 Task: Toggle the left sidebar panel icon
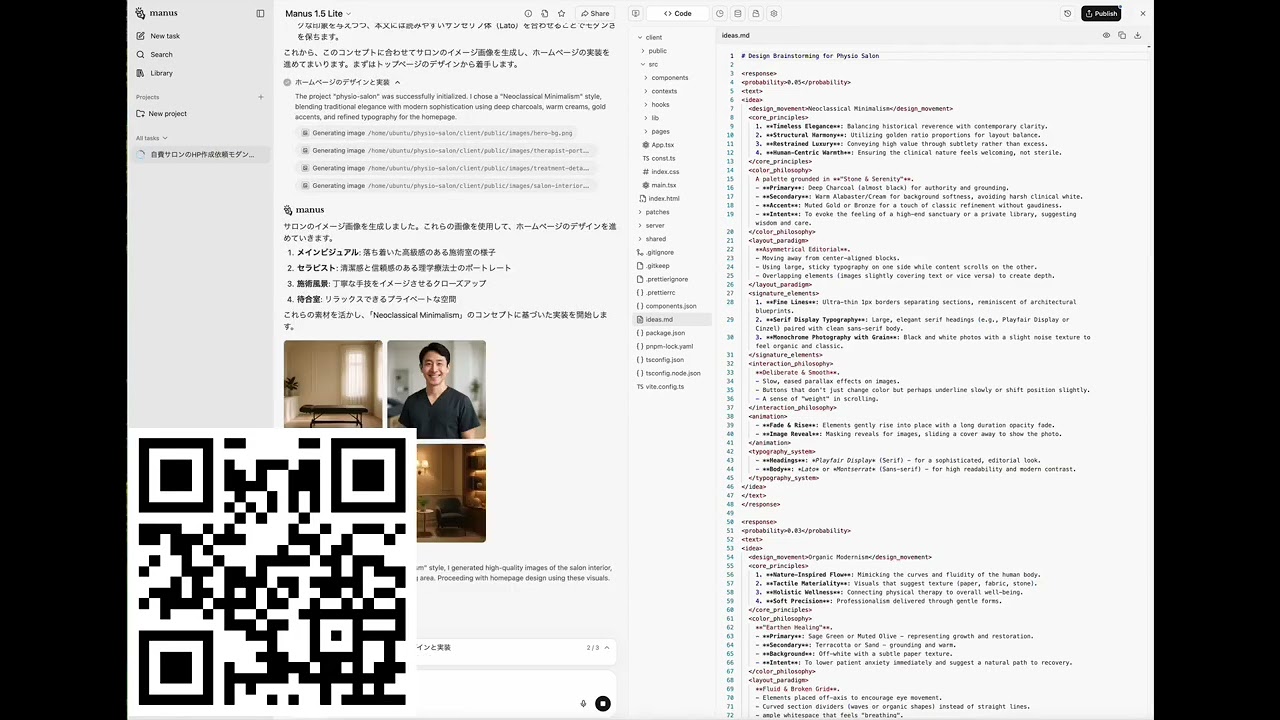click(260, 13)
